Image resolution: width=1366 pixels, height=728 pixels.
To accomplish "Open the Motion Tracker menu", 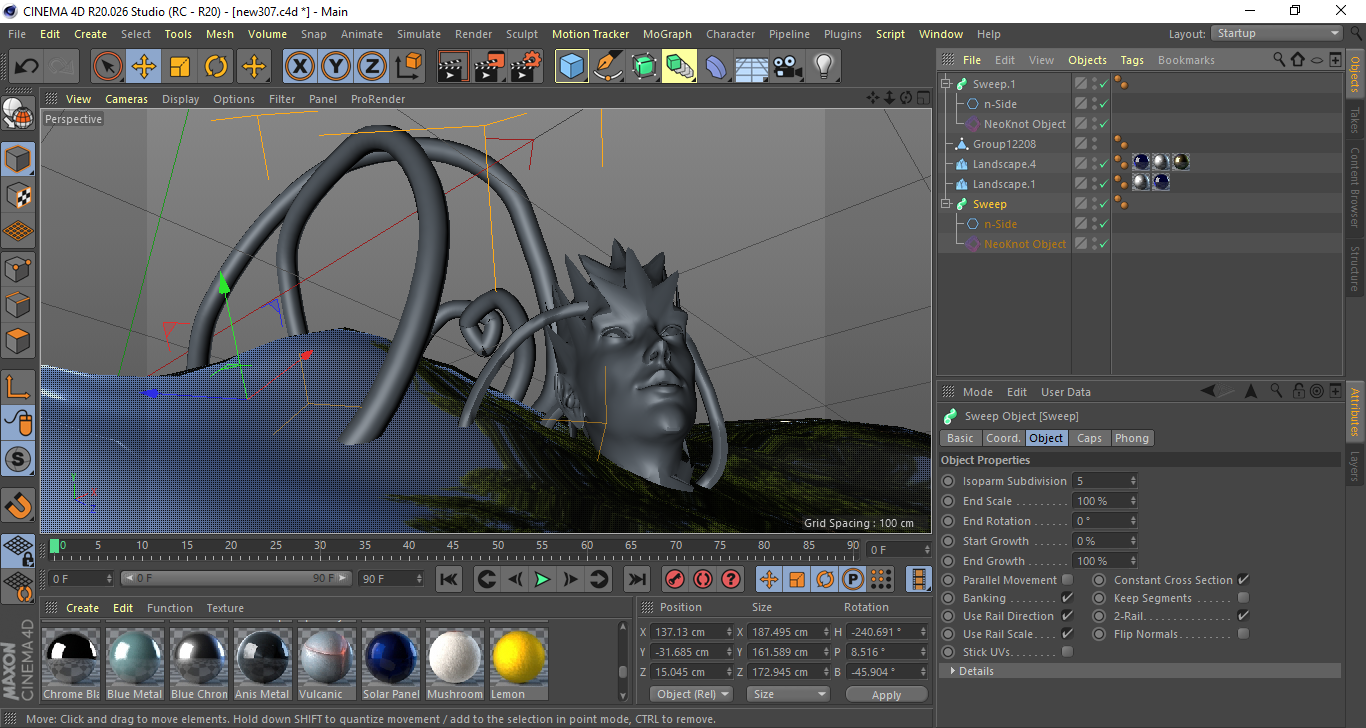I will 591,34.
